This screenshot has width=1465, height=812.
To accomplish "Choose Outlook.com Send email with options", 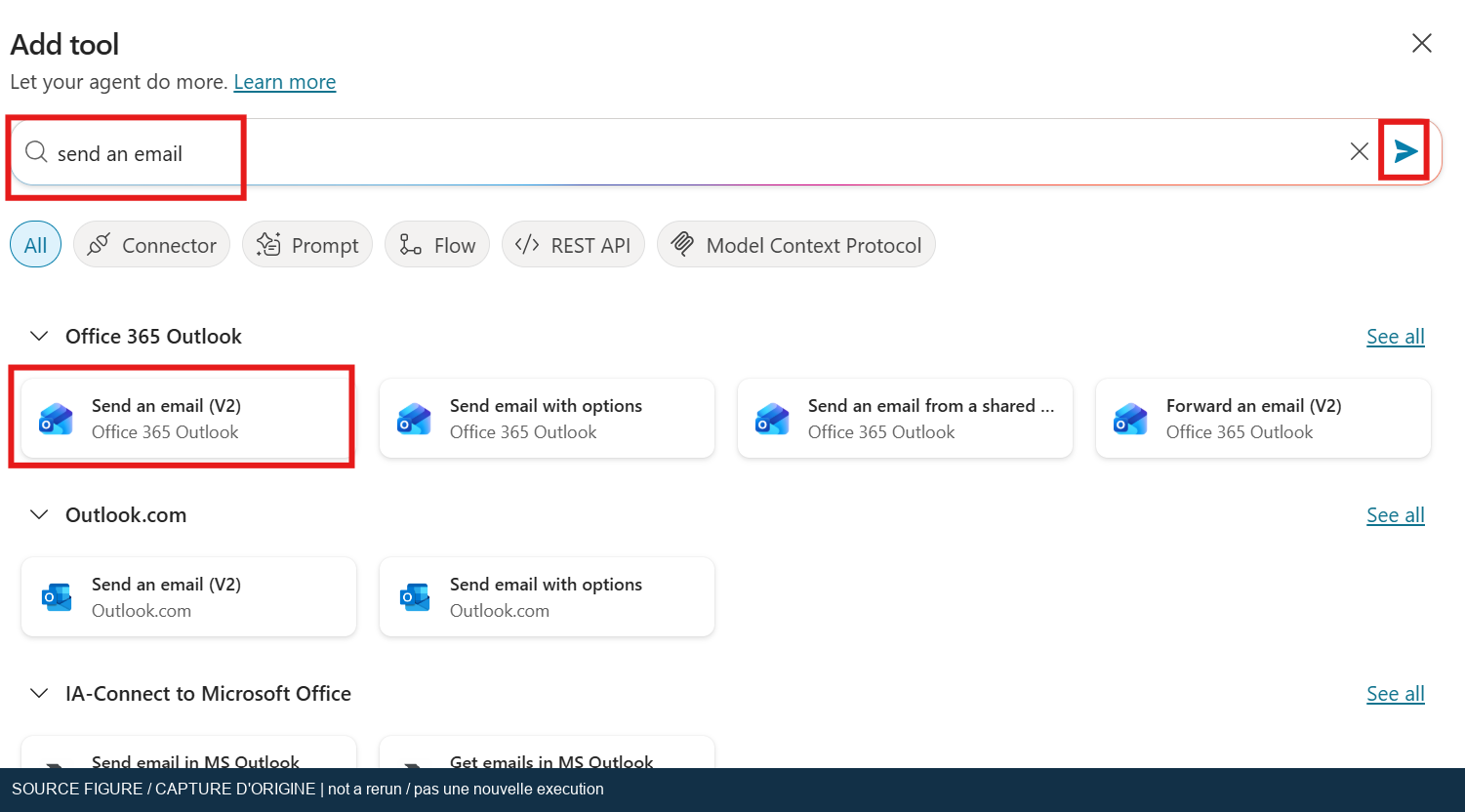I will tap(547, 597).
